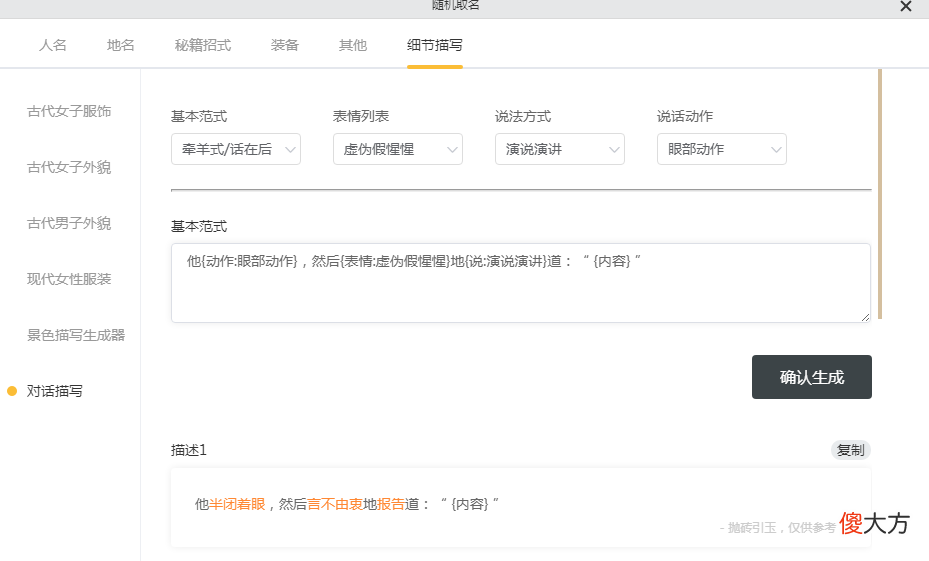Open the 秘籍招式 tab

203,45
